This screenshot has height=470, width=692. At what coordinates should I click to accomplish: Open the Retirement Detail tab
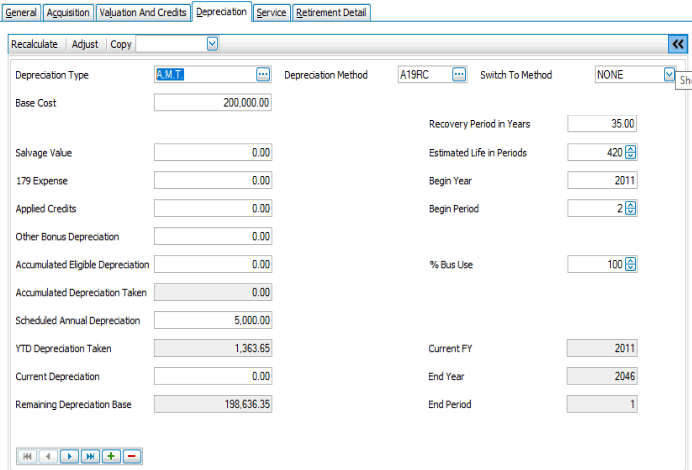pos(332,13)
